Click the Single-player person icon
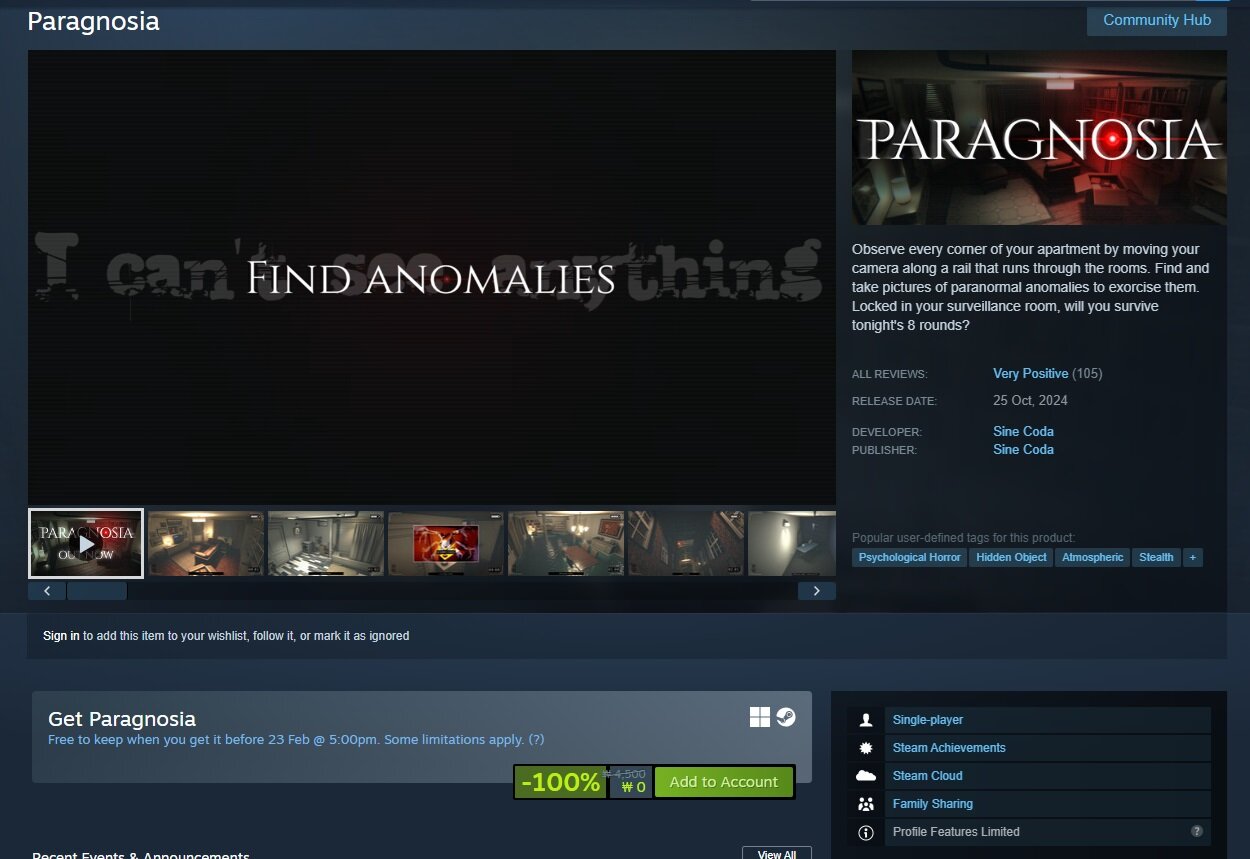 pos(866,720)
